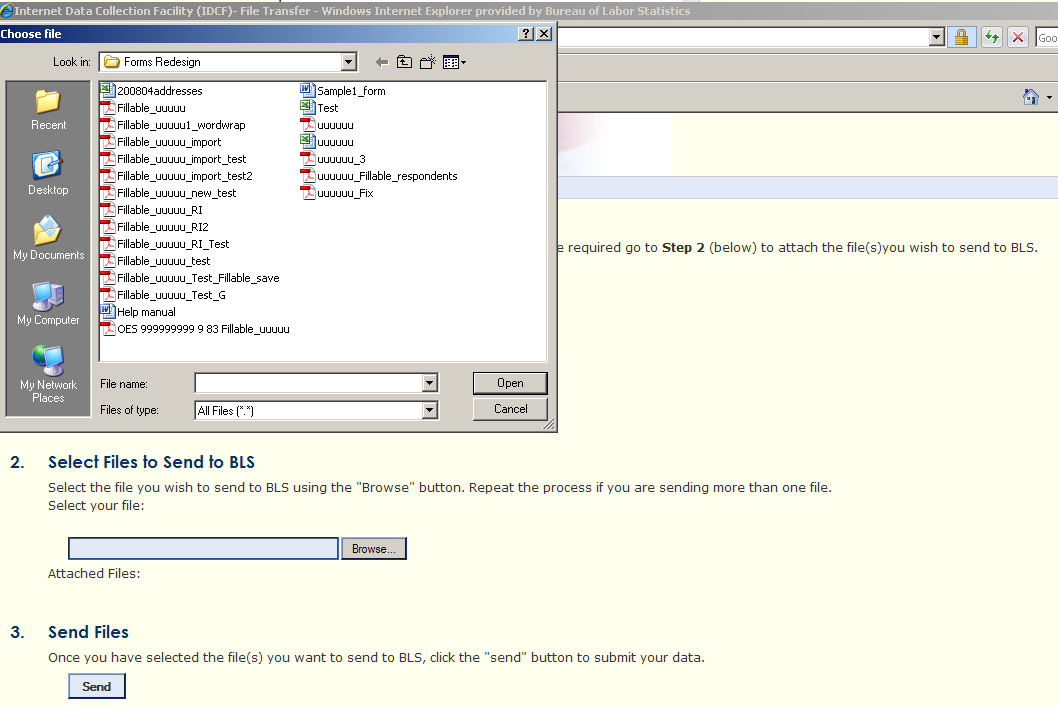Open the Files of type dropdown
The image size is (1058, 706).
[430, 410]
